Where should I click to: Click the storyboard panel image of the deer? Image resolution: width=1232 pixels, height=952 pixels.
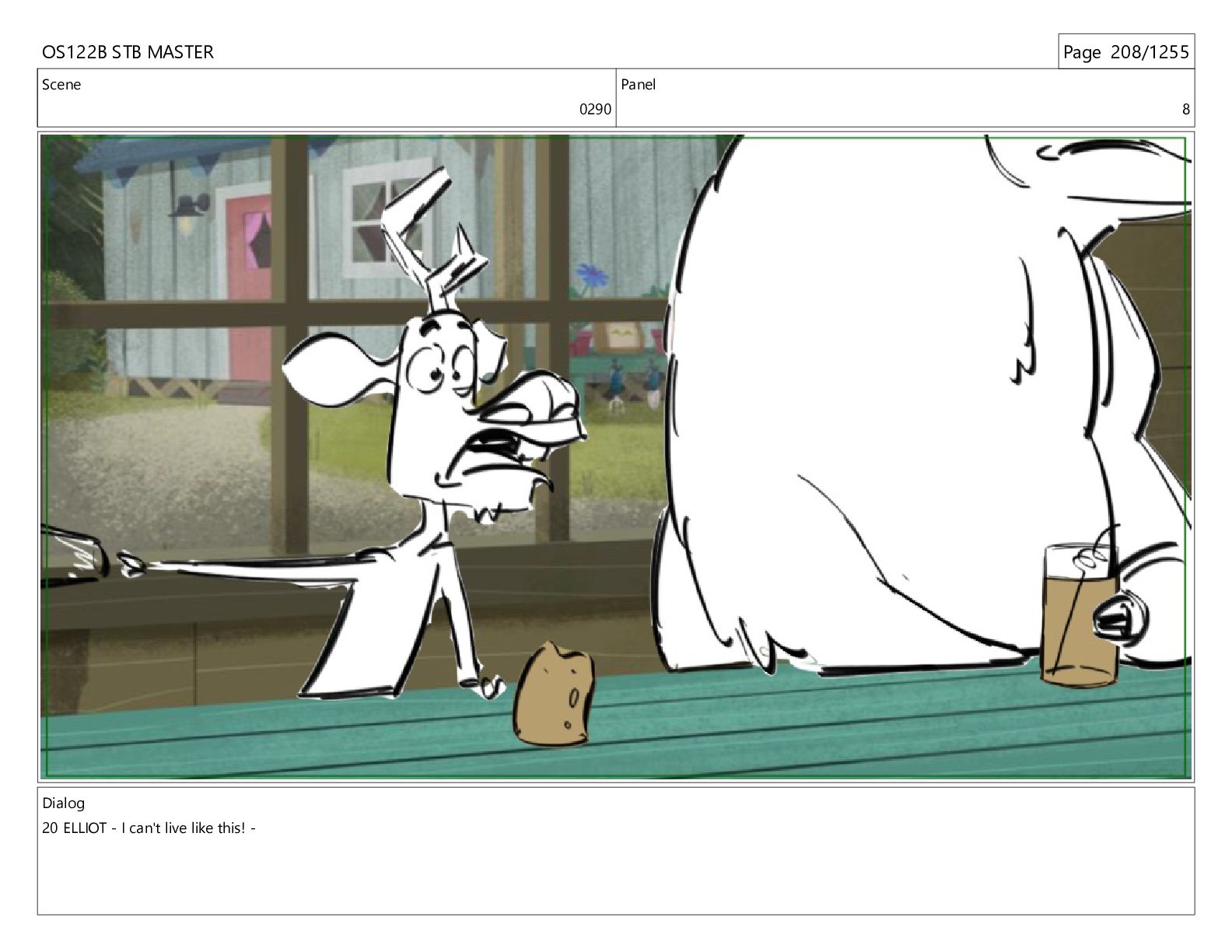click(616, 457)
